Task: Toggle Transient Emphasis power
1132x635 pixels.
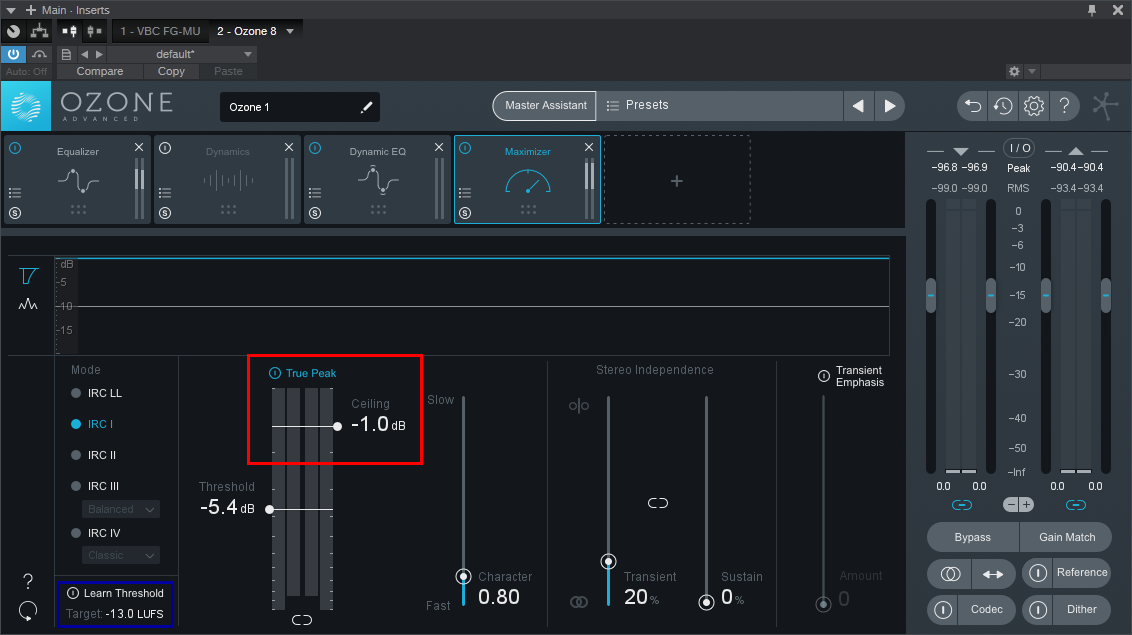Action: pyautogui.click(x=824, y=376)
